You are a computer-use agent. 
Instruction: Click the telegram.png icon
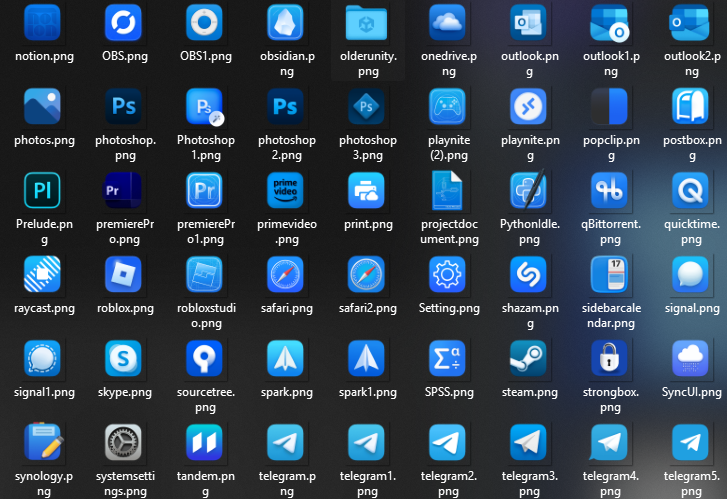click(x=285, y=442)
